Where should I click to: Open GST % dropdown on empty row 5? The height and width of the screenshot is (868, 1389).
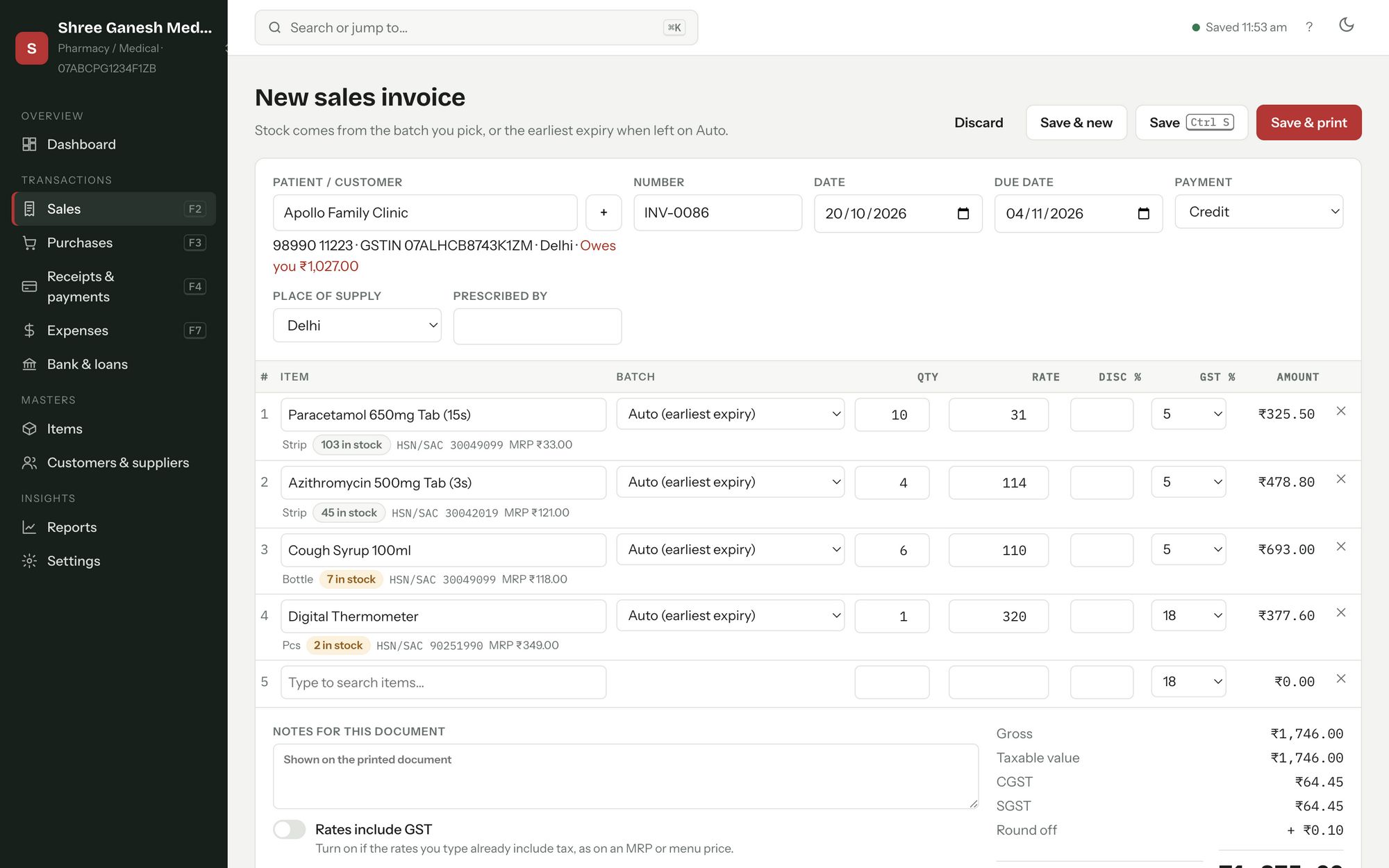point(1188,682)
